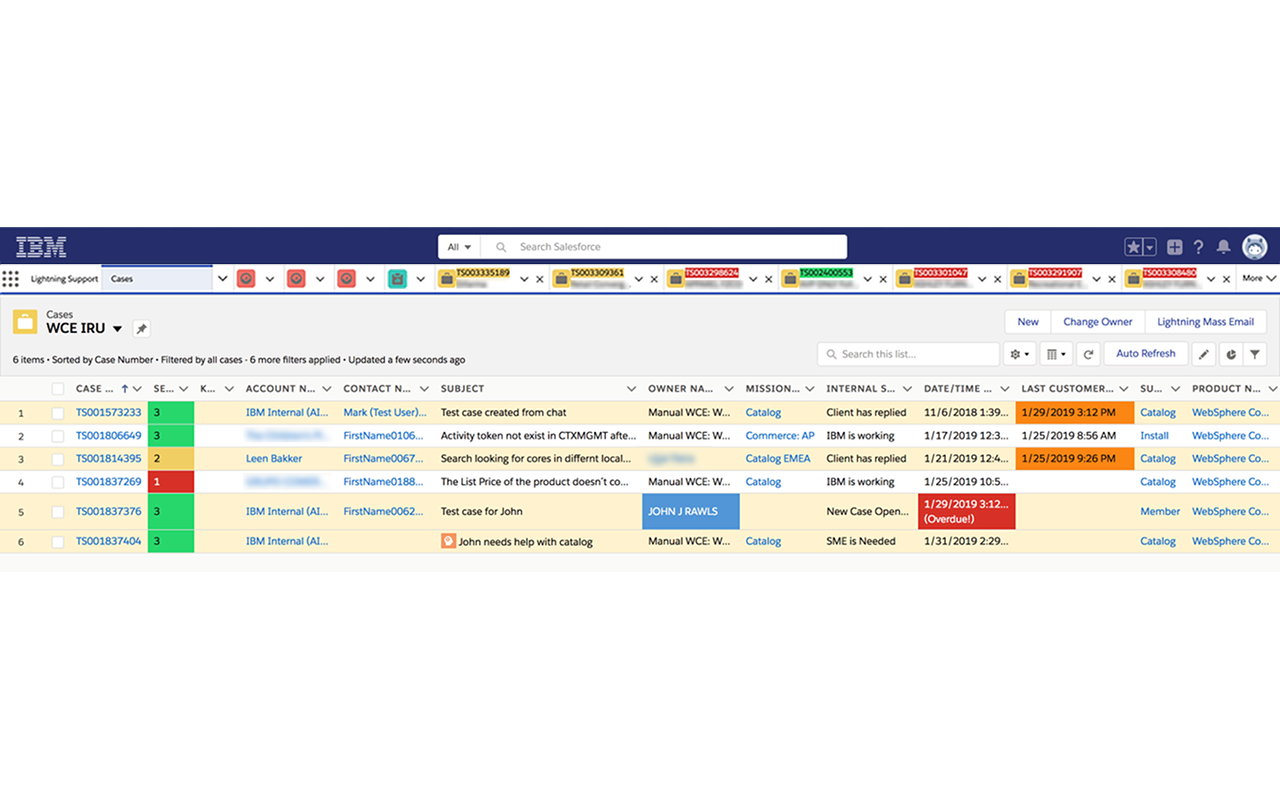Image resolution: width=1280 pixels, height=800 pixels.
Task: Tick the select-all checkbox in the header
Action: point(58,389)
